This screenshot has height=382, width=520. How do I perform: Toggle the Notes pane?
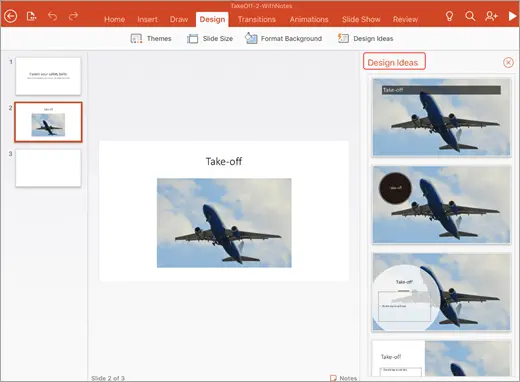pyautogui.click(x=343, y=378)
